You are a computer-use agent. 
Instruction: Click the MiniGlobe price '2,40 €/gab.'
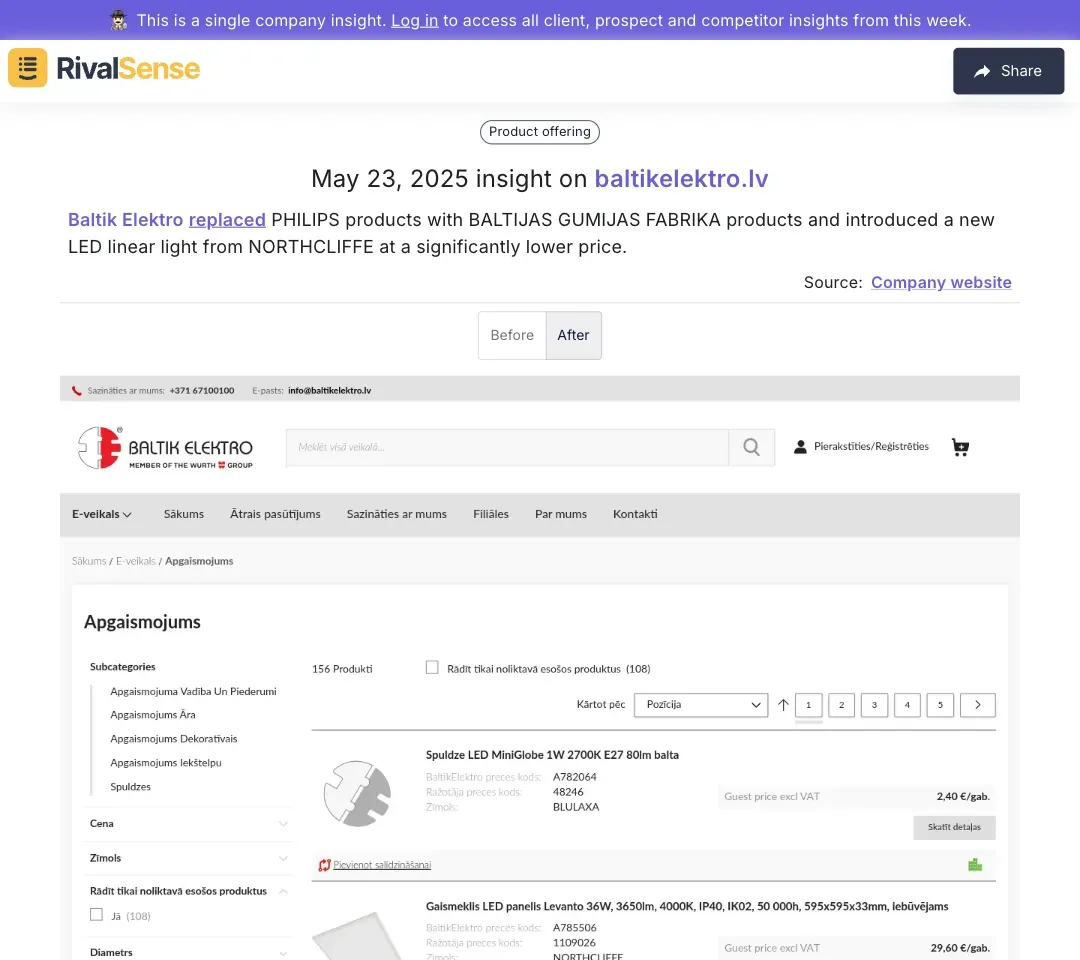tap(963, 797)
